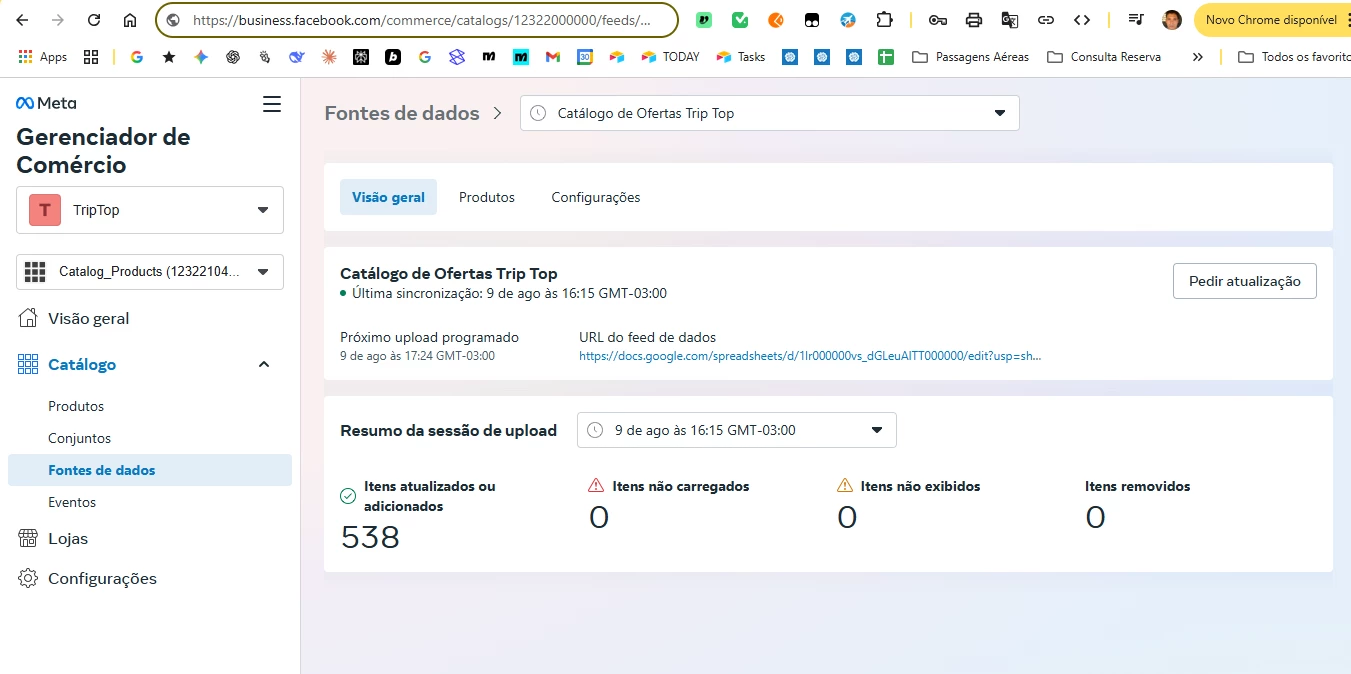Click the 538 updated items count
Screen dimensions: 1351x674
(370, 537)
